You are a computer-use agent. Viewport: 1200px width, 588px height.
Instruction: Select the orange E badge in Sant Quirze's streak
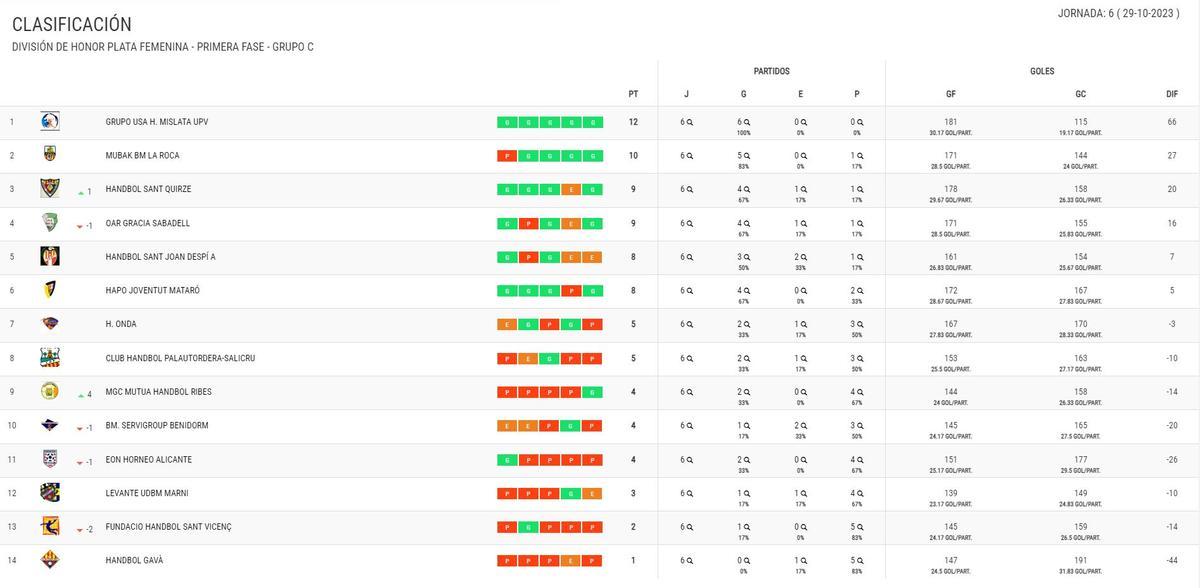(572, 189)
